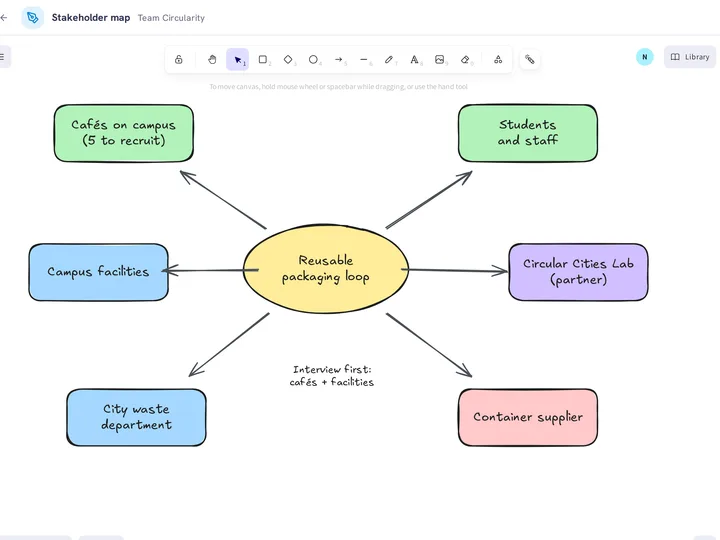Click the Team Circularity label

click(171, 18)
